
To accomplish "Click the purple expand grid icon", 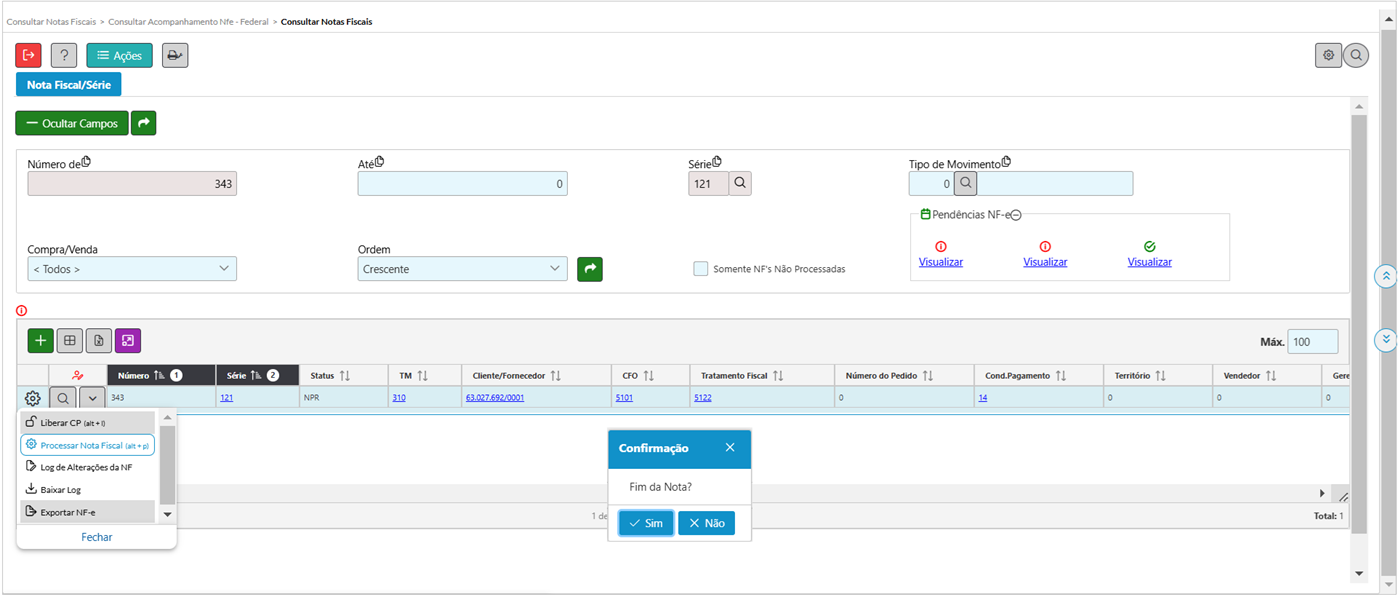I will (128, 341).
